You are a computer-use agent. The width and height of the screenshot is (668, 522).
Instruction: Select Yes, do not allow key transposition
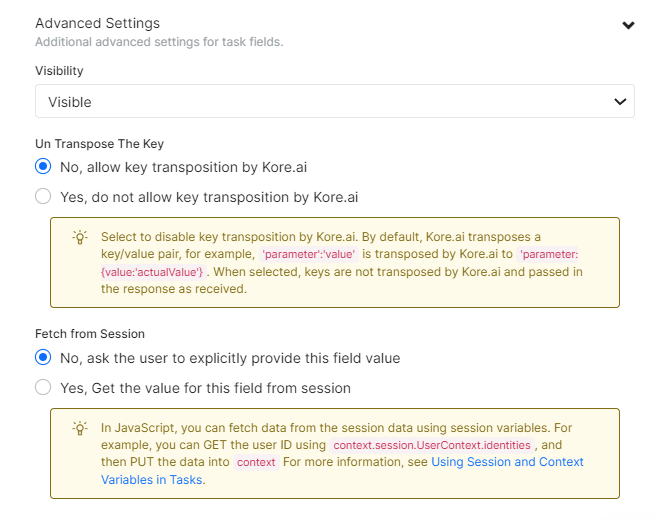click(x=43, y=196)
